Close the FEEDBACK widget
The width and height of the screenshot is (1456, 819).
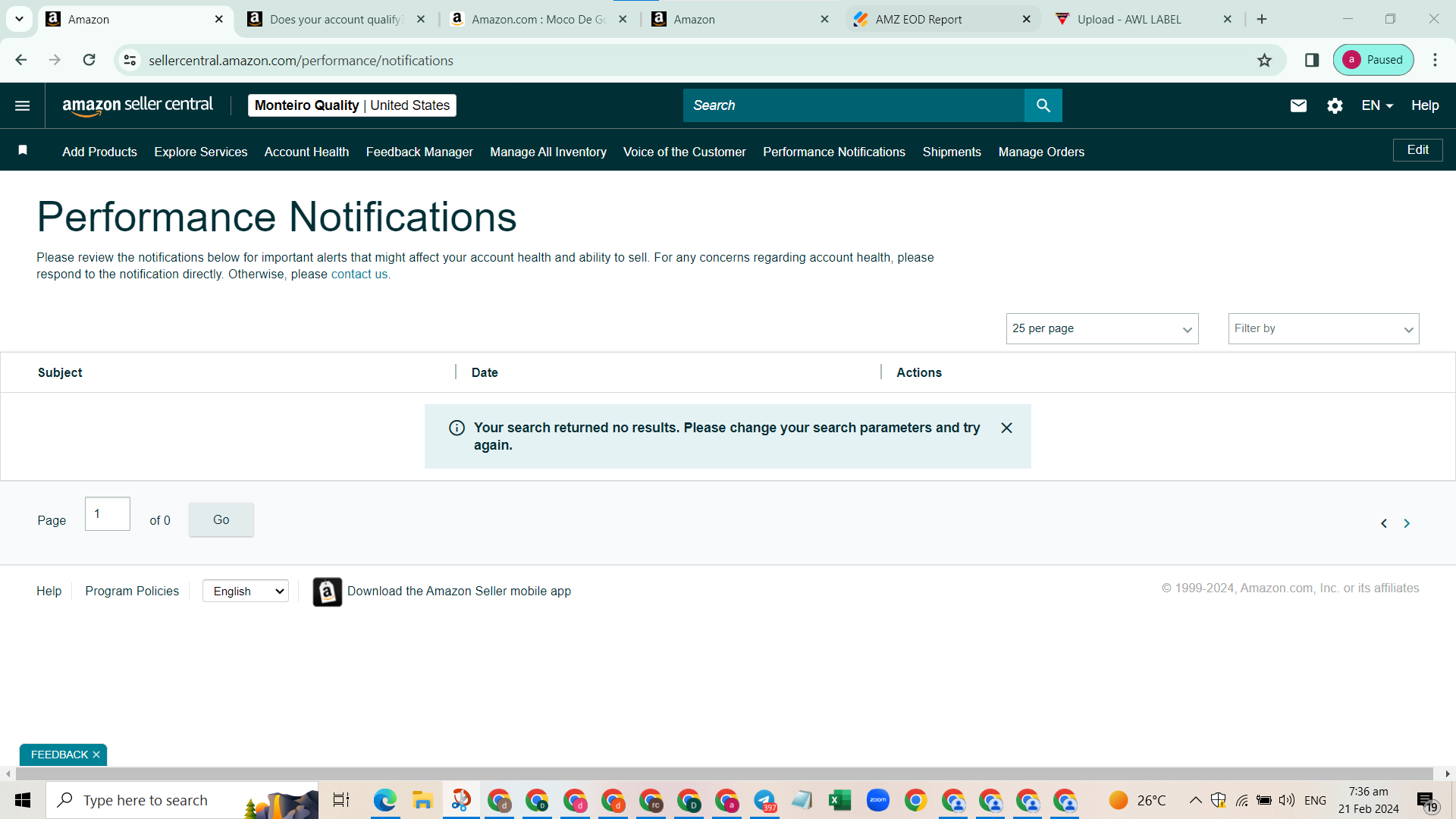[x=96, y=755]
